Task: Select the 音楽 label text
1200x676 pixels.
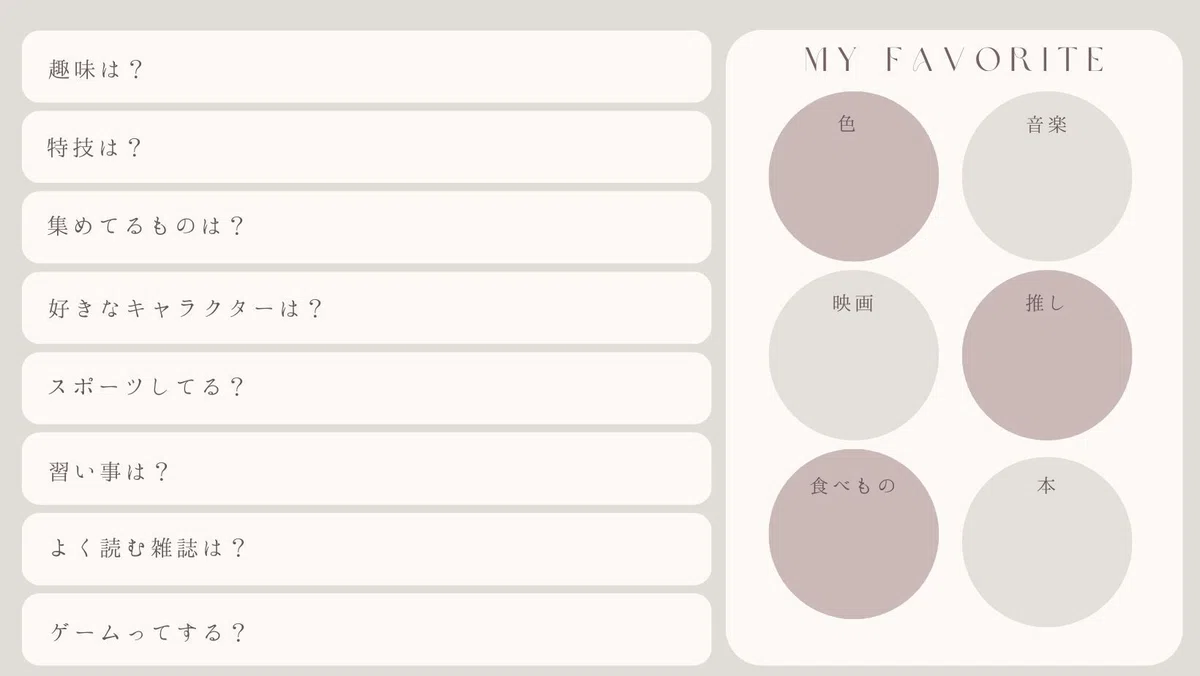Action: (x=1047, y=126)
